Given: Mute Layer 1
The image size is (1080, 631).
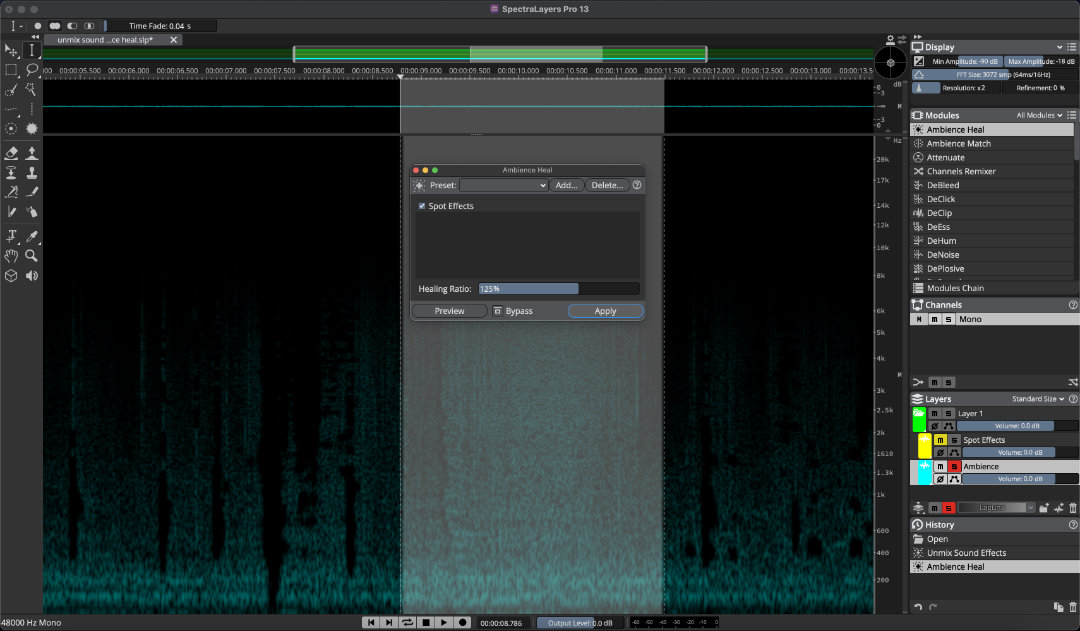Looking at the screenshot, I should (935, 413).
